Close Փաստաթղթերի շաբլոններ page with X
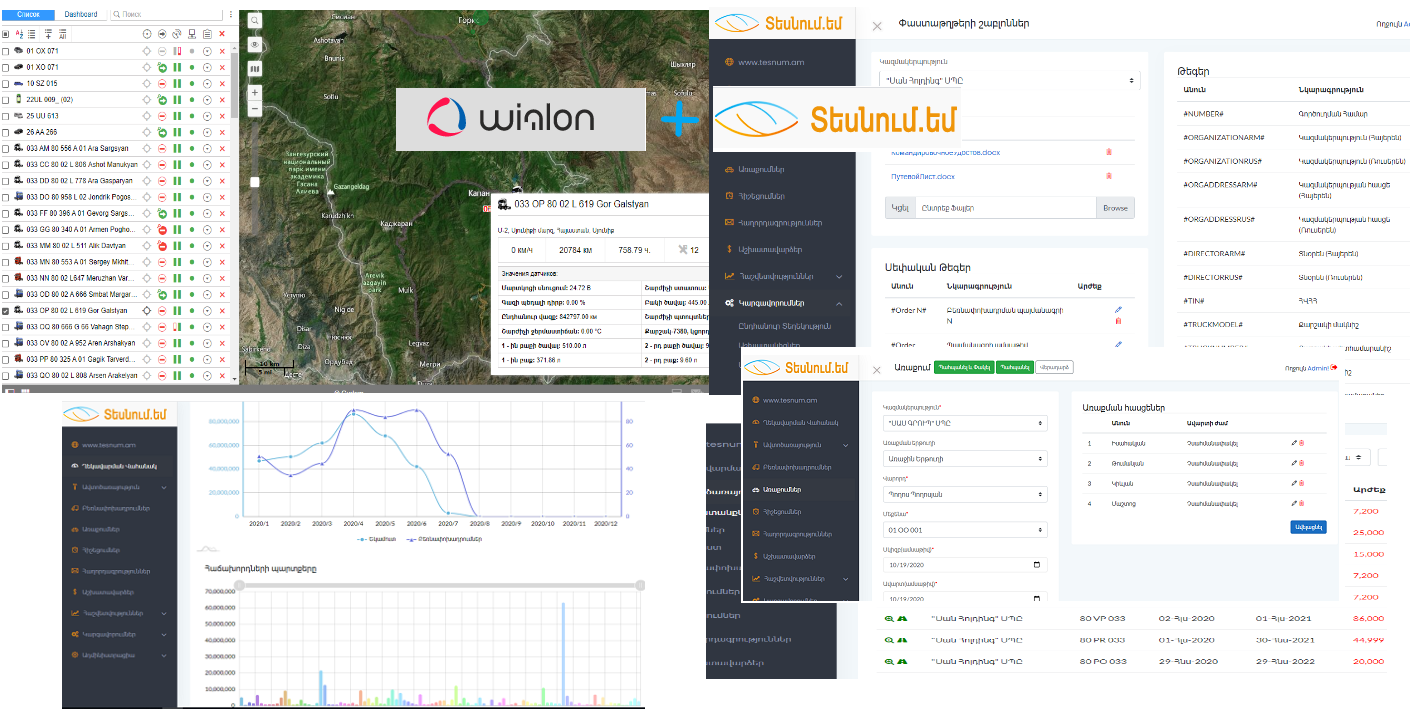 [x=877, y=25]
